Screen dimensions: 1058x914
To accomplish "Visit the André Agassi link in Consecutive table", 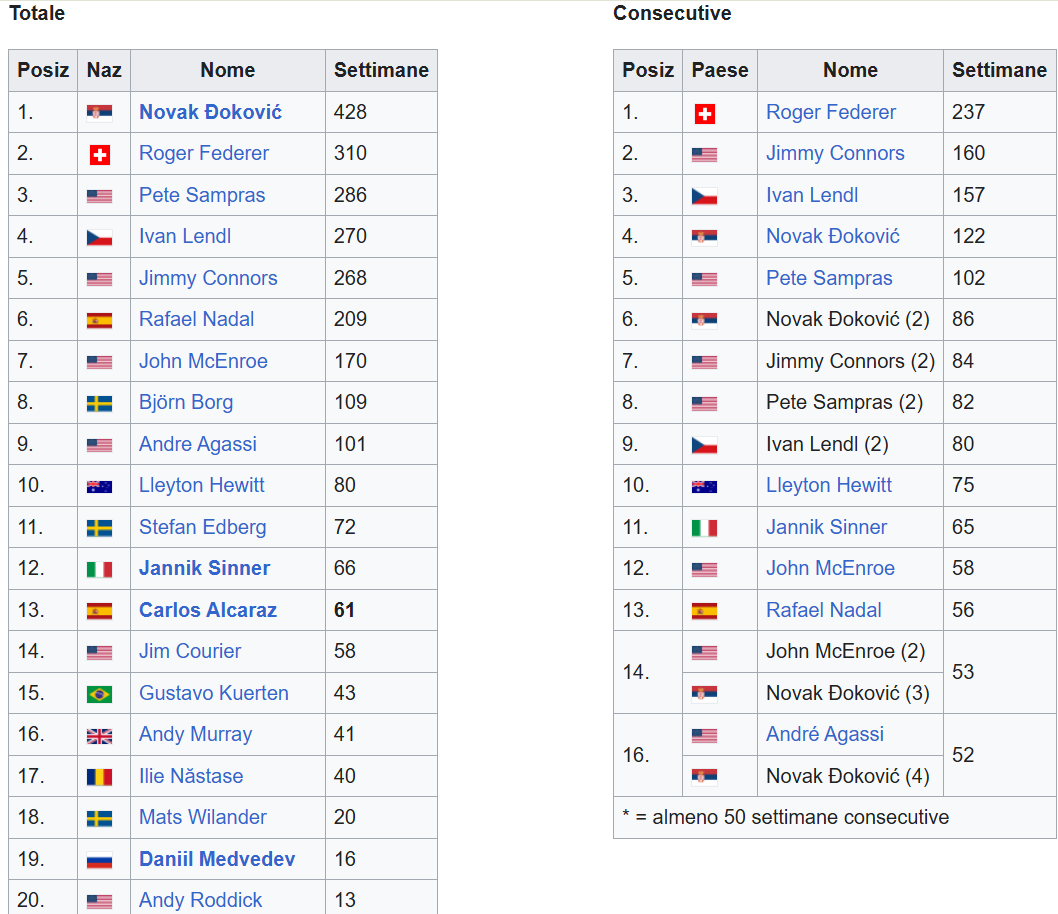I will (825, 734).
